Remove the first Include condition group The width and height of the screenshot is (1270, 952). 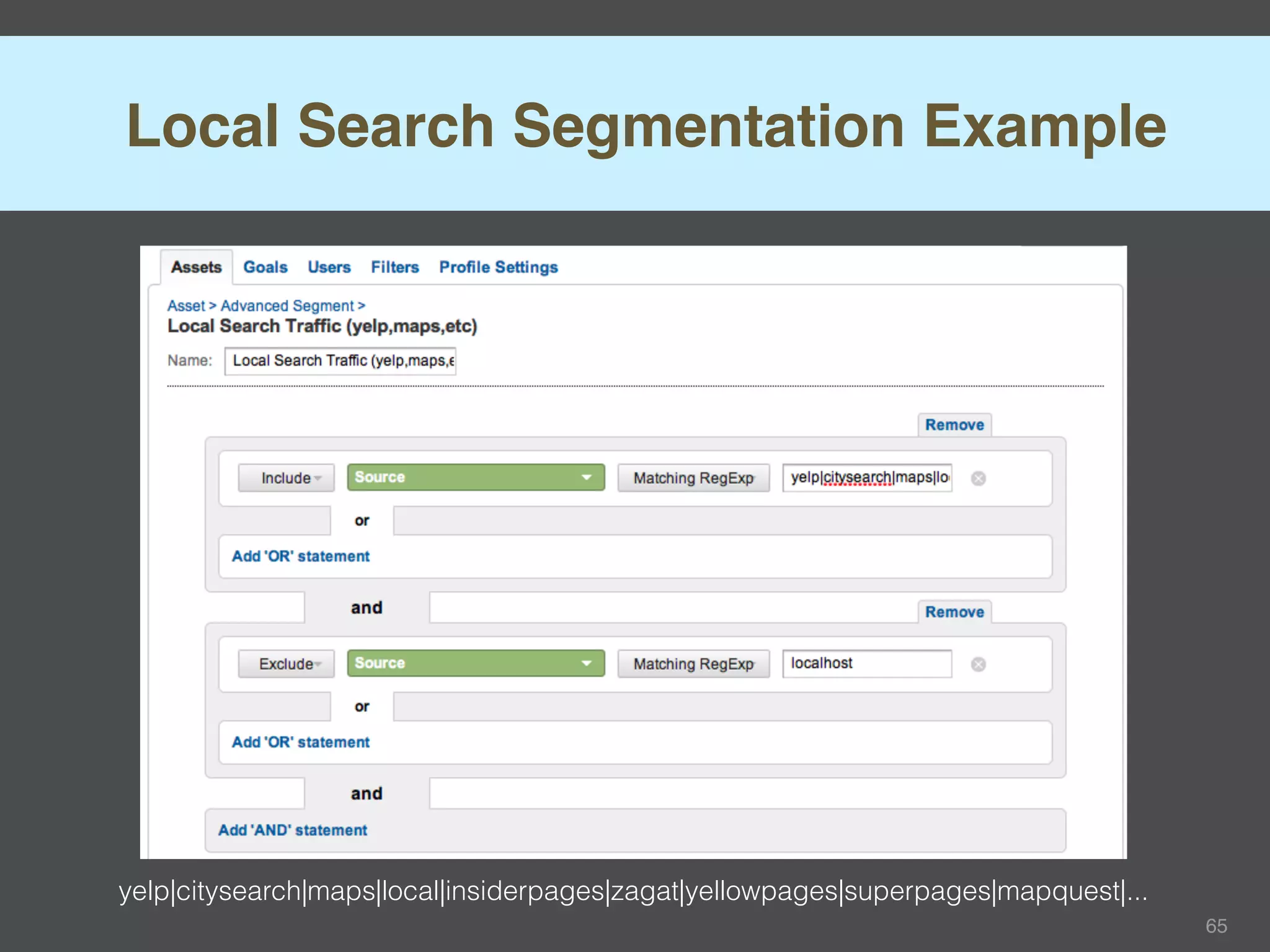coord(954,425)
